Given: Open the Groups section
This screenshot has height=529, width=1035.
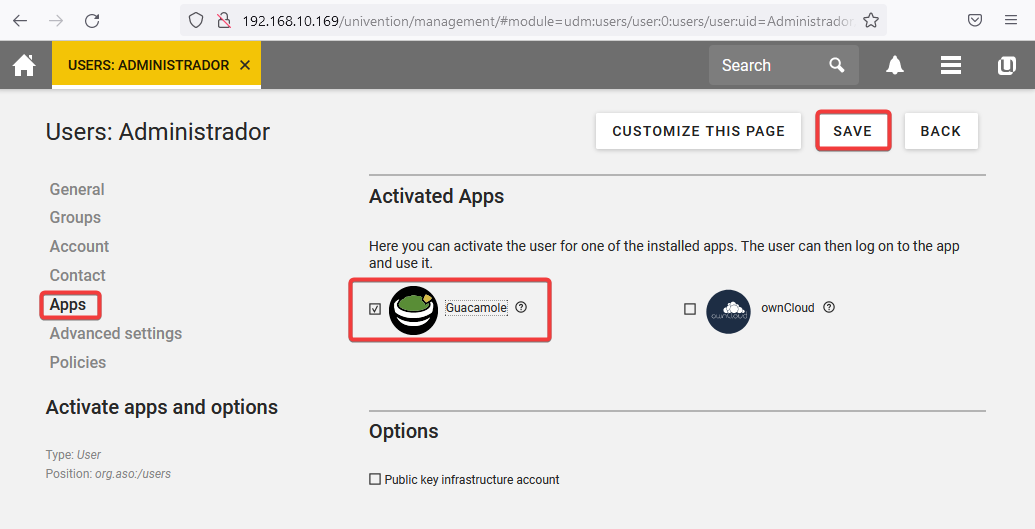Looking at the screenshot, I should (75, 217).
